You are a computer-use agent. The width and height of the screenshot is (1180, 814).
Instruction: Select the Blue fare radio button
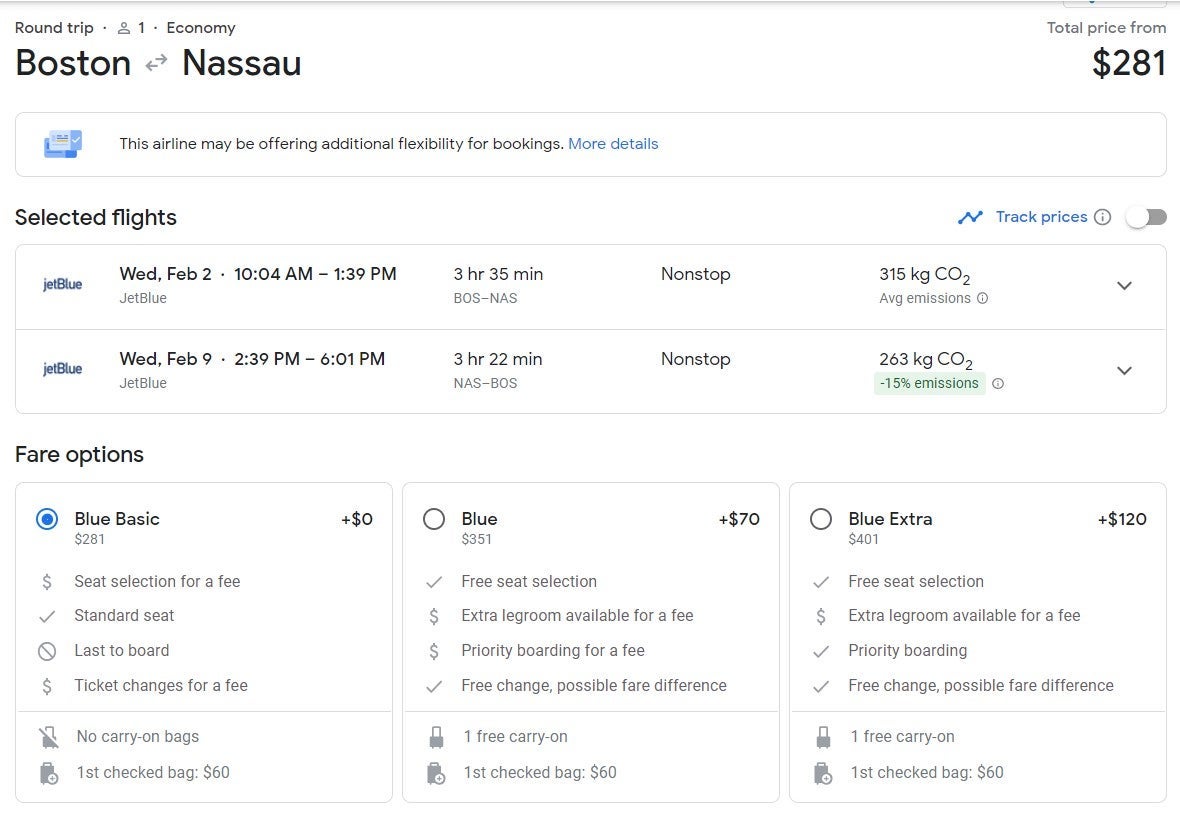point(434,519)
